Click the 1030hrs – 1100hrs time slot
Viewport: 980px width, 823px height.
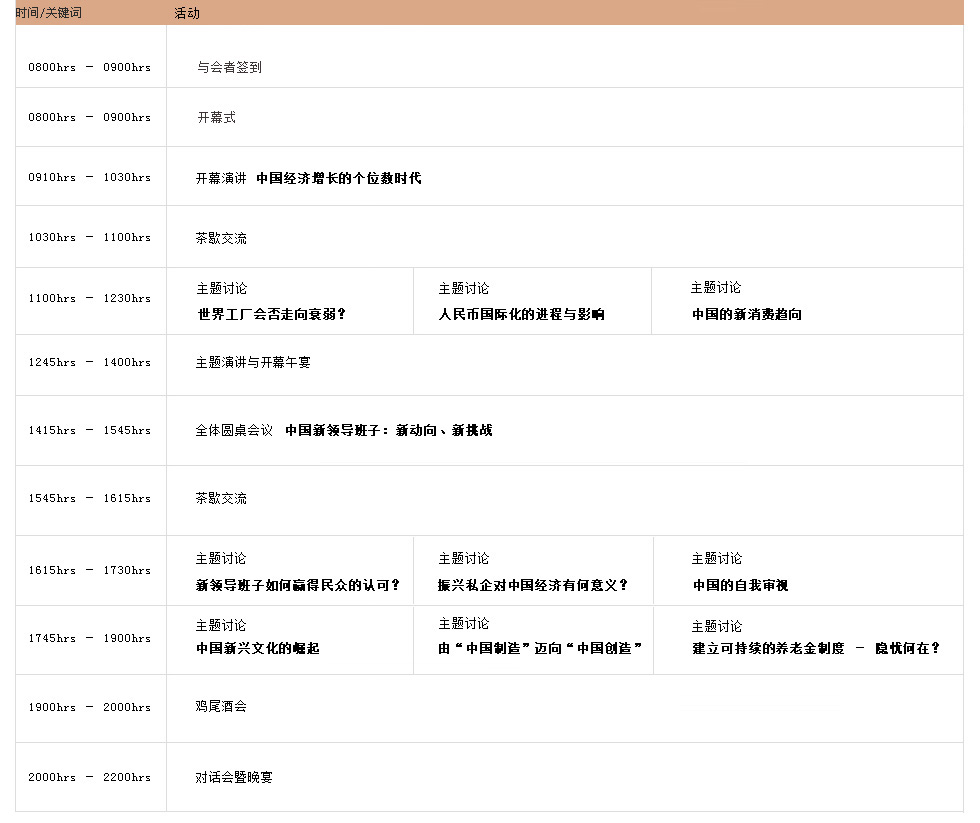coord(89,238)
